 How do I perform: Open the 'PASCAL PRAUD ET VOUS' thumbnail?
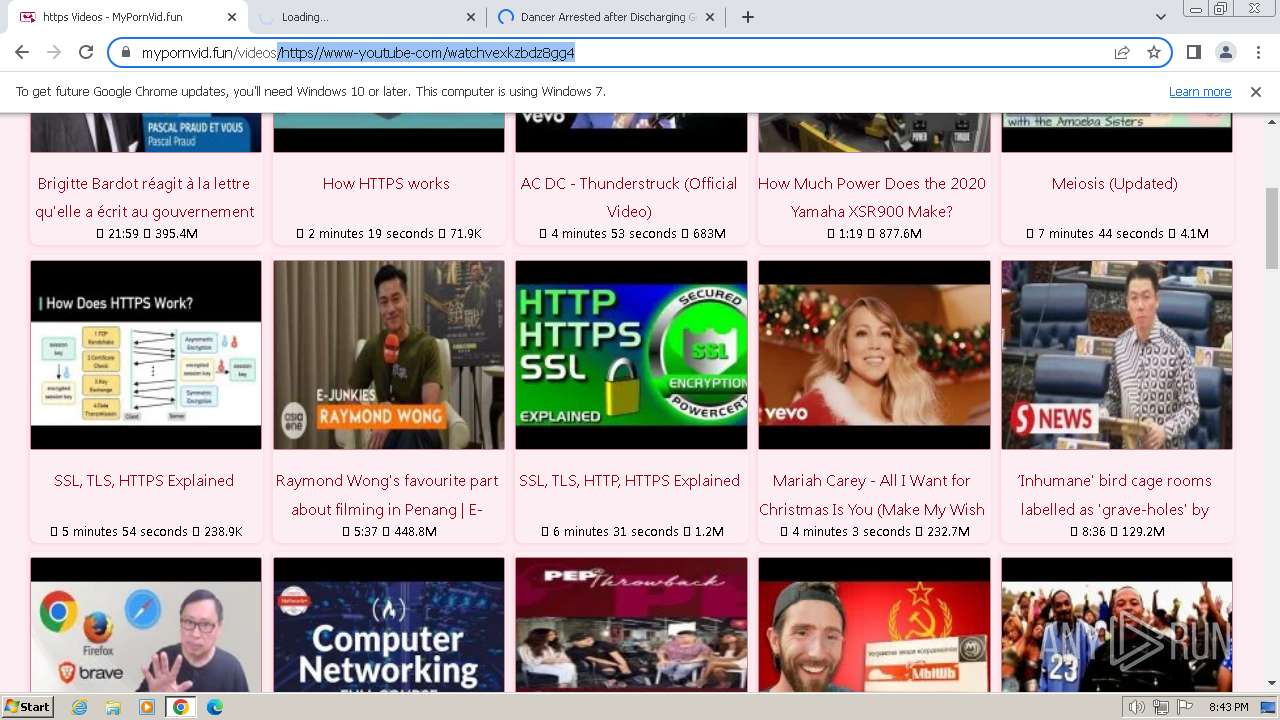146,133
